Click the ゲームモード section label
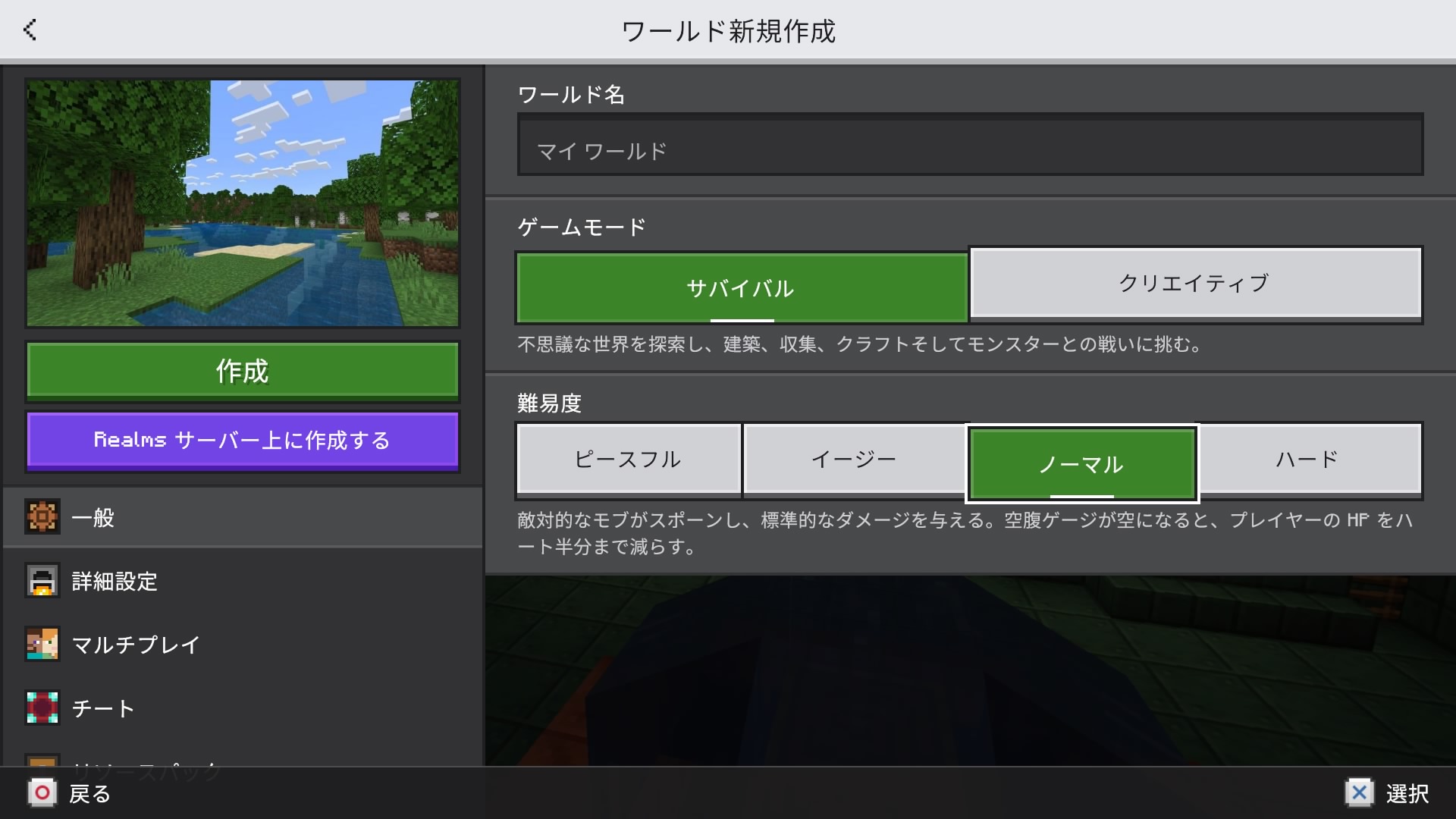Screen dimensions: 1456x819 pos(582,227)
